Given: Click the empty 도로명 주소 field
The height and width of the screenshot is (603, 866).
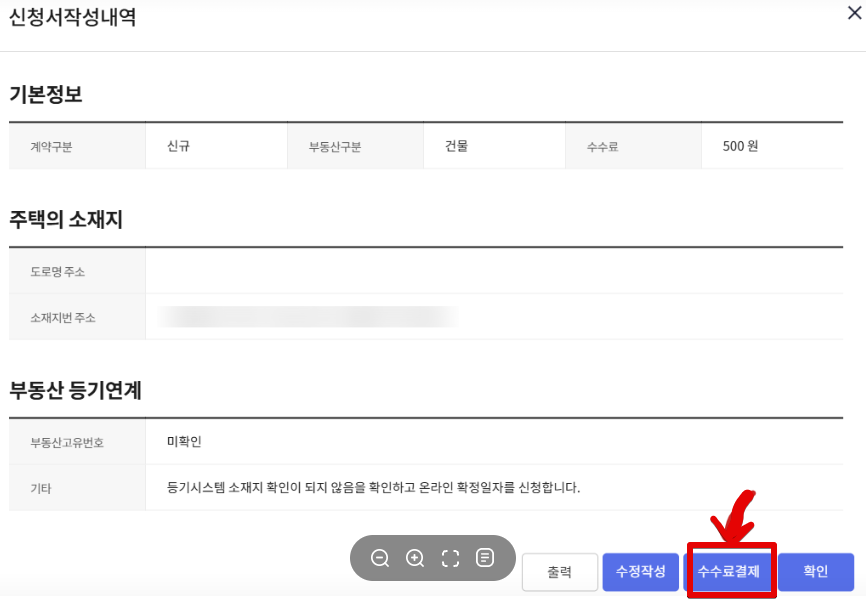Looking at the screenshot, I should pos(500,271).
